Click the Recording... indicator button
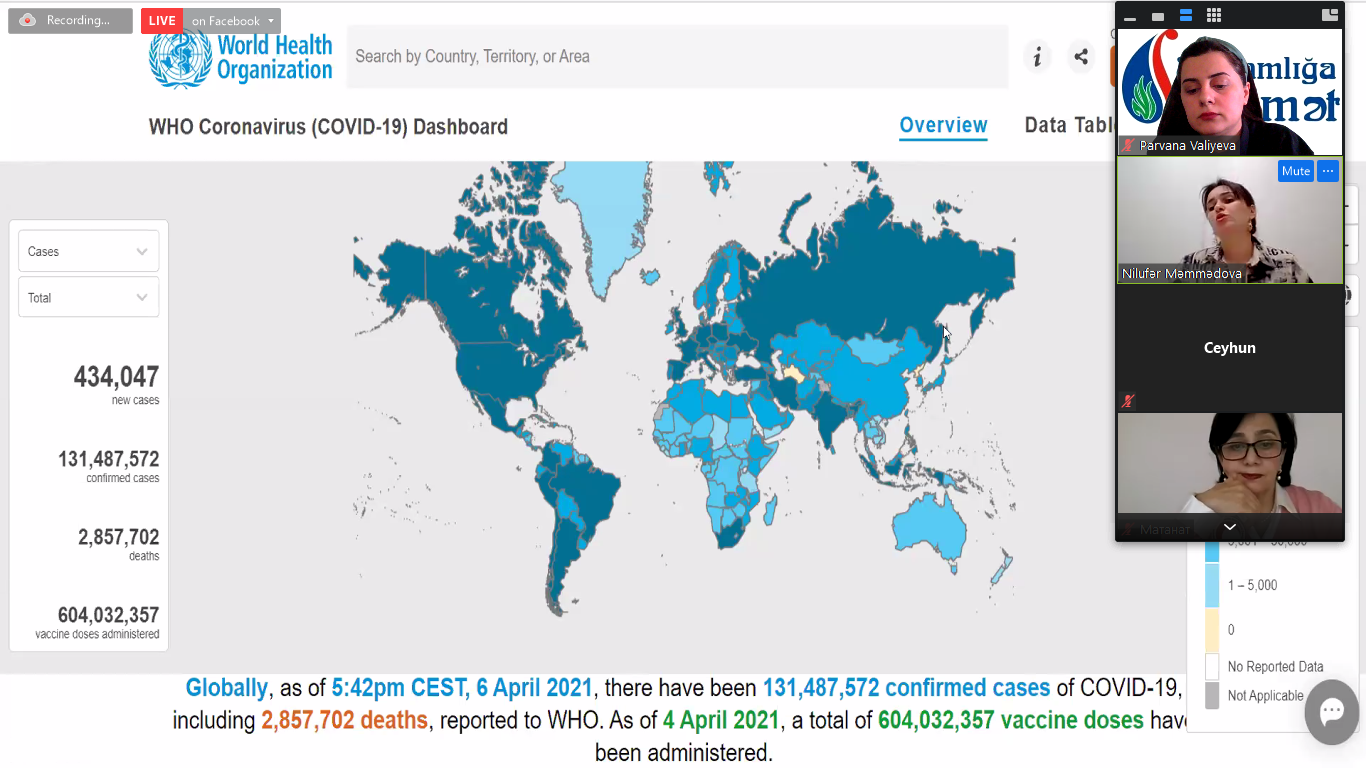Viewport: 1366px width, 768px height. pyautogui.click(x=70, y=21)
